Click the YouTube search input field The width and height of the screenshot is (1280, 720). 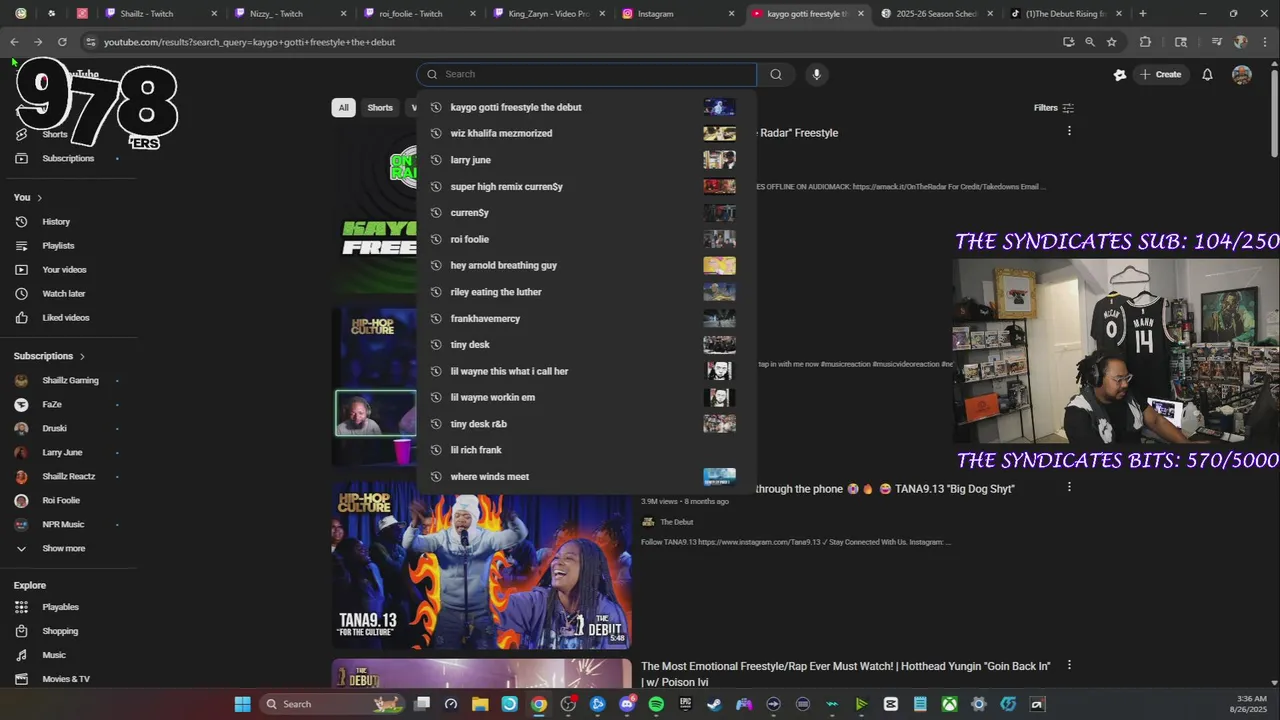(587, 74)
